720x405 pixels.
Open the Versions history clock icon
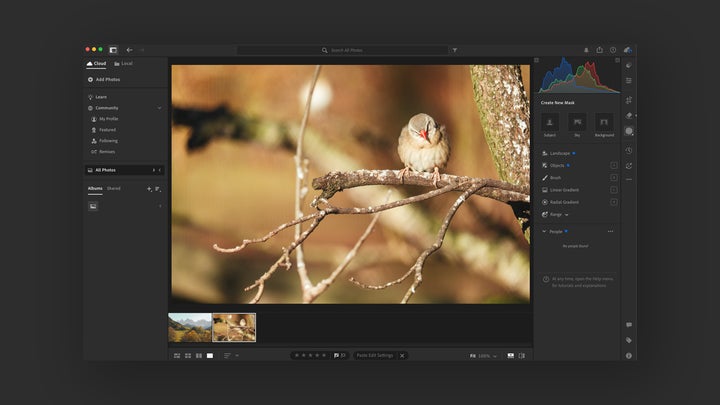click(629, 150)
